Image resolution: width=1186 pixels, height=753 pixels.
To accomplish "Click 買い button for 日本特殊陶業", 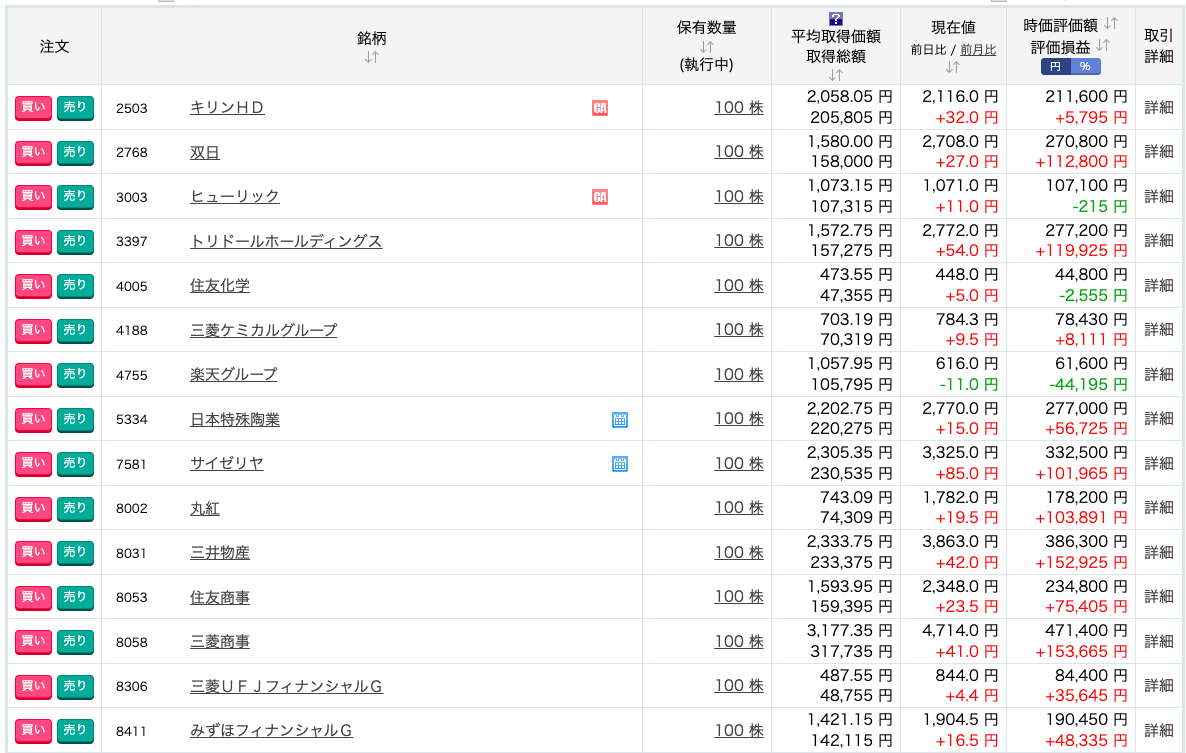I will 33,420.
